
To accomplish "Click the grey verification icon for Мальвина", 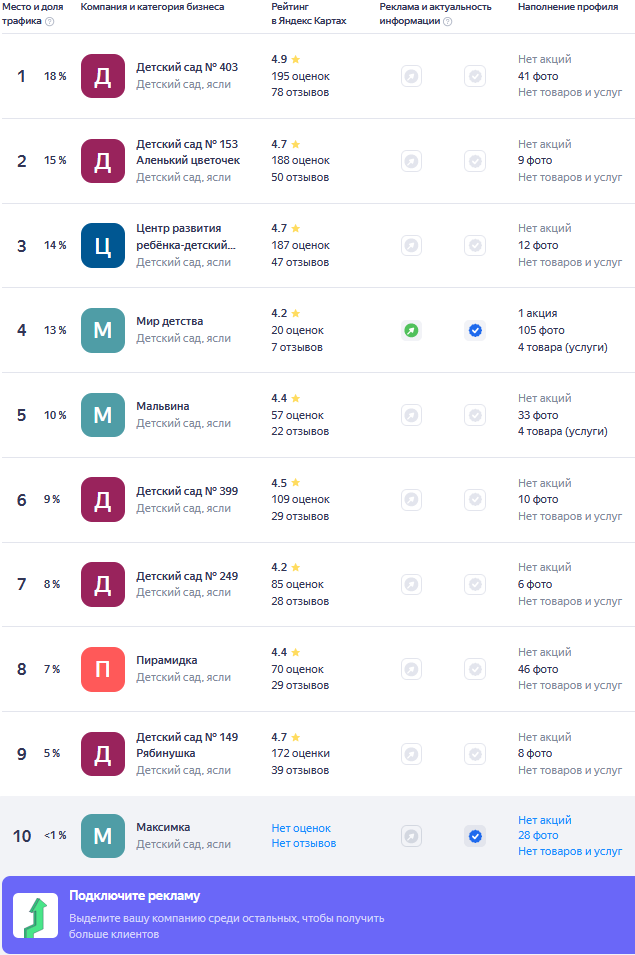I will click(x=475, y=415).
